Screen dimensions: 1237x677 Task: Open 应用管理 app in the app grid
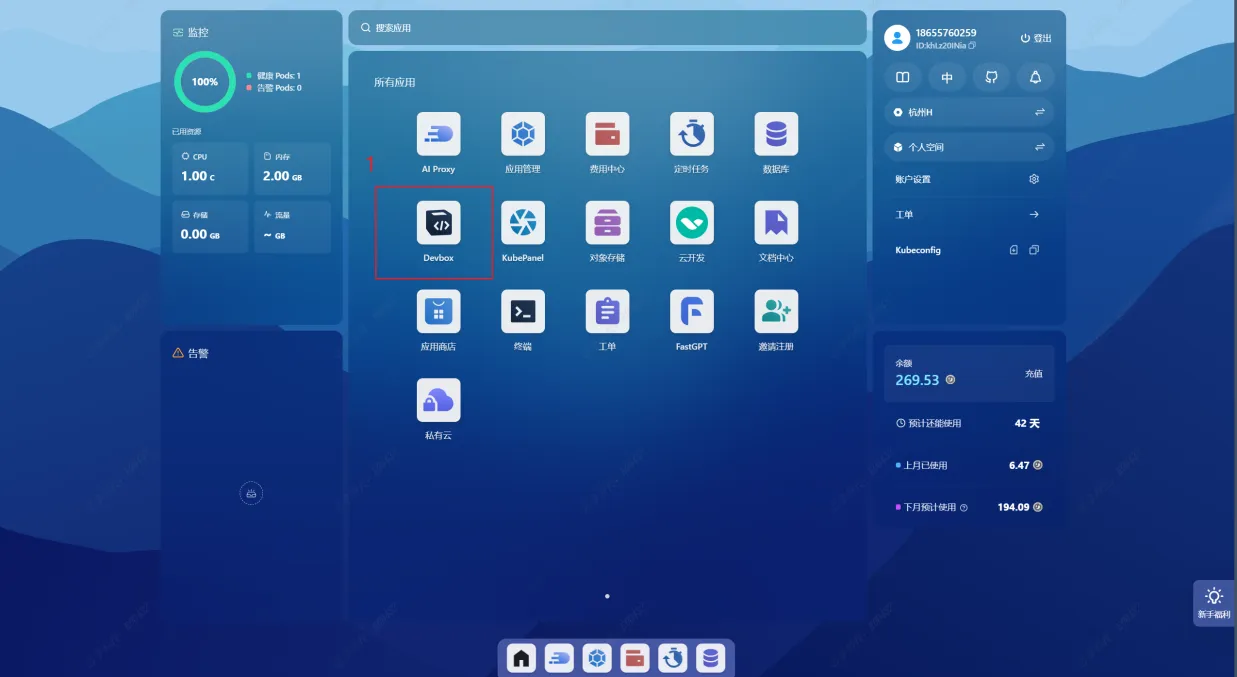point(523,134)
